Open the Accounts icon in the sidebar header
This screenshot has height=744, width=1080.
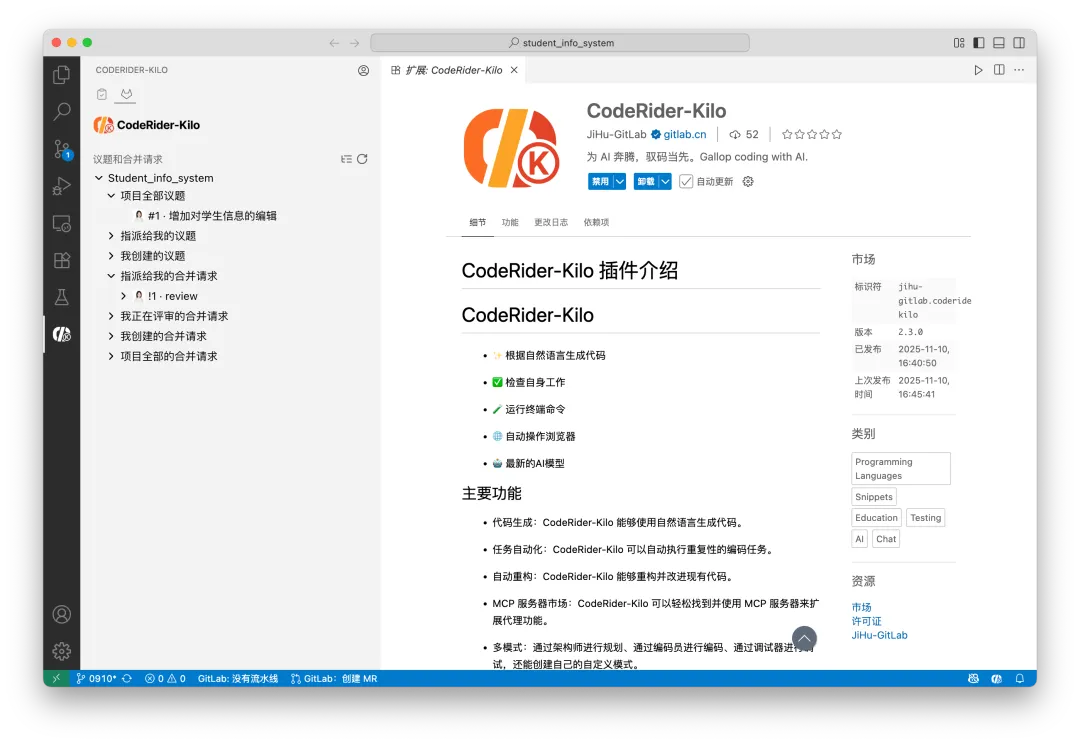point(363,70)
